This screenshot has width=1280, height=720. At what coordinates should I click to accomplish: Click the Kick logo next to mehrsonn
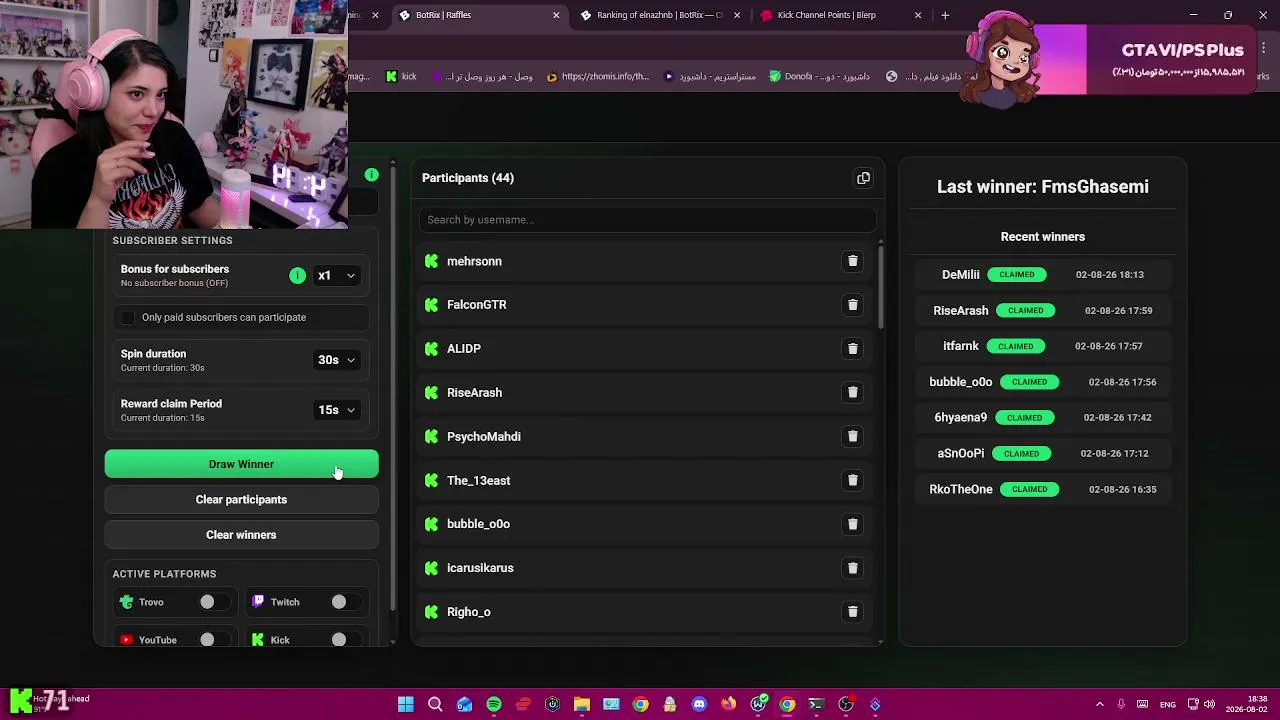point(431,261)
